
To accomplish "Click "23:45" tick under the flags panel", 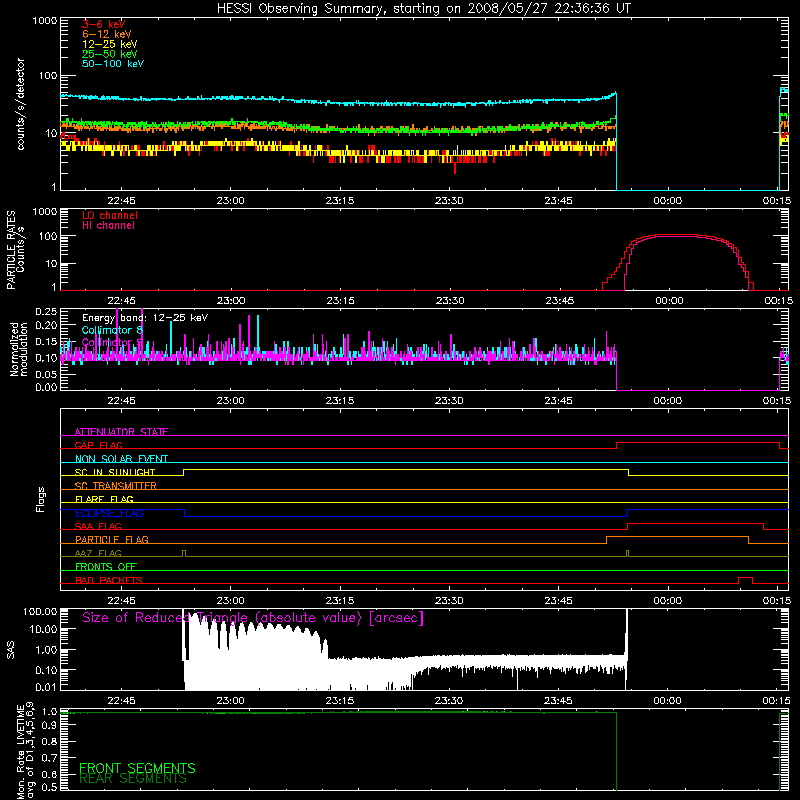I will [558, 601].
